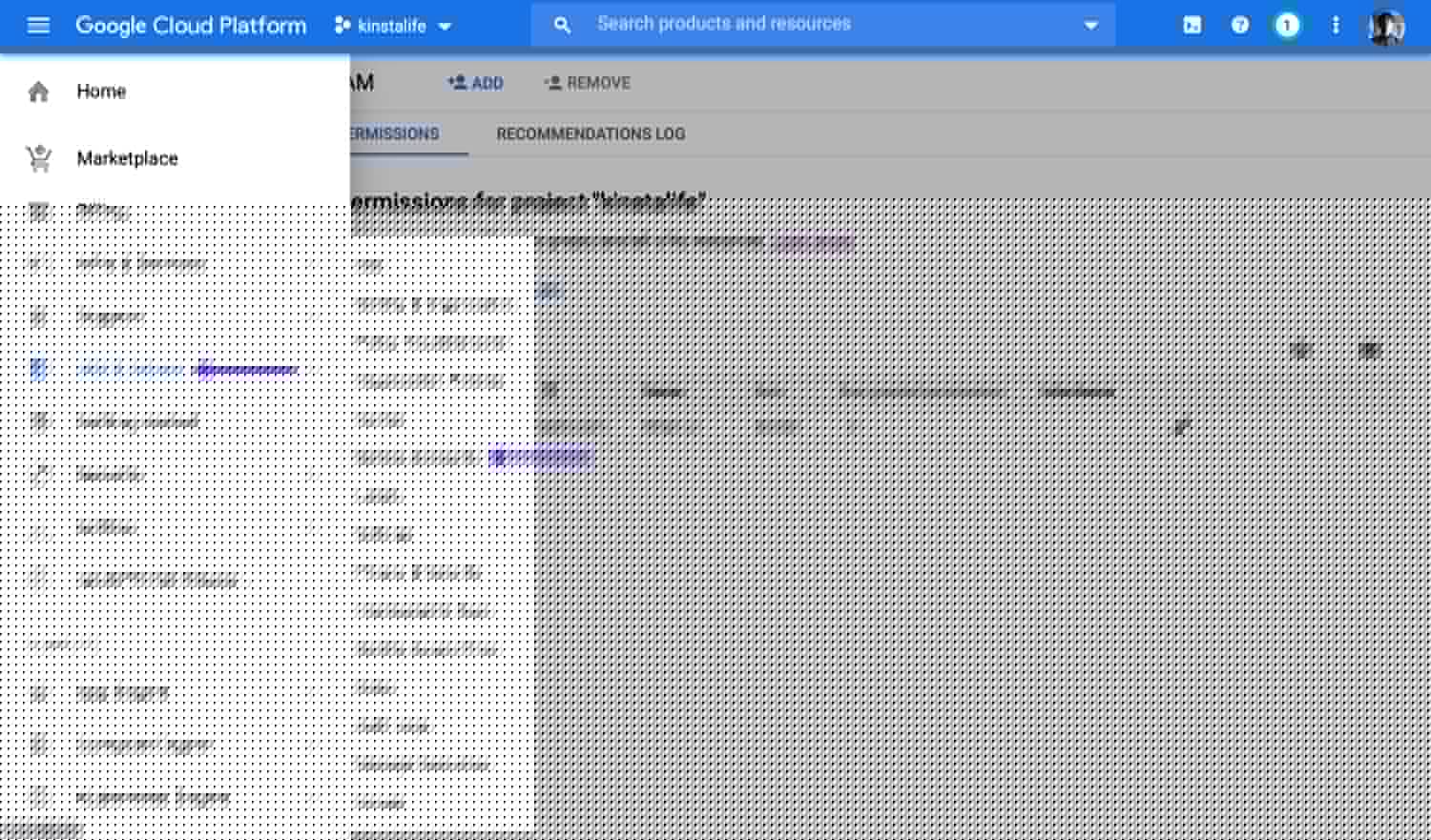Open the account avatar menu
This screenshot has width=1431, height=840.
coord(1386,27)
